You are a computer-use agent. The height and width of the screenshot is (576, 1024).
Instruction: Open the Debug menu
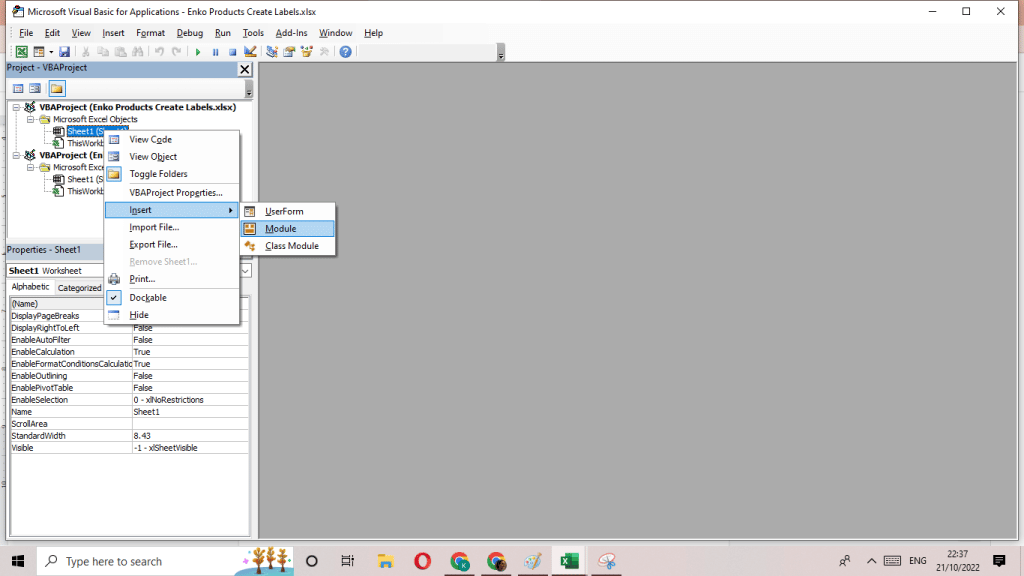(190, 33)
